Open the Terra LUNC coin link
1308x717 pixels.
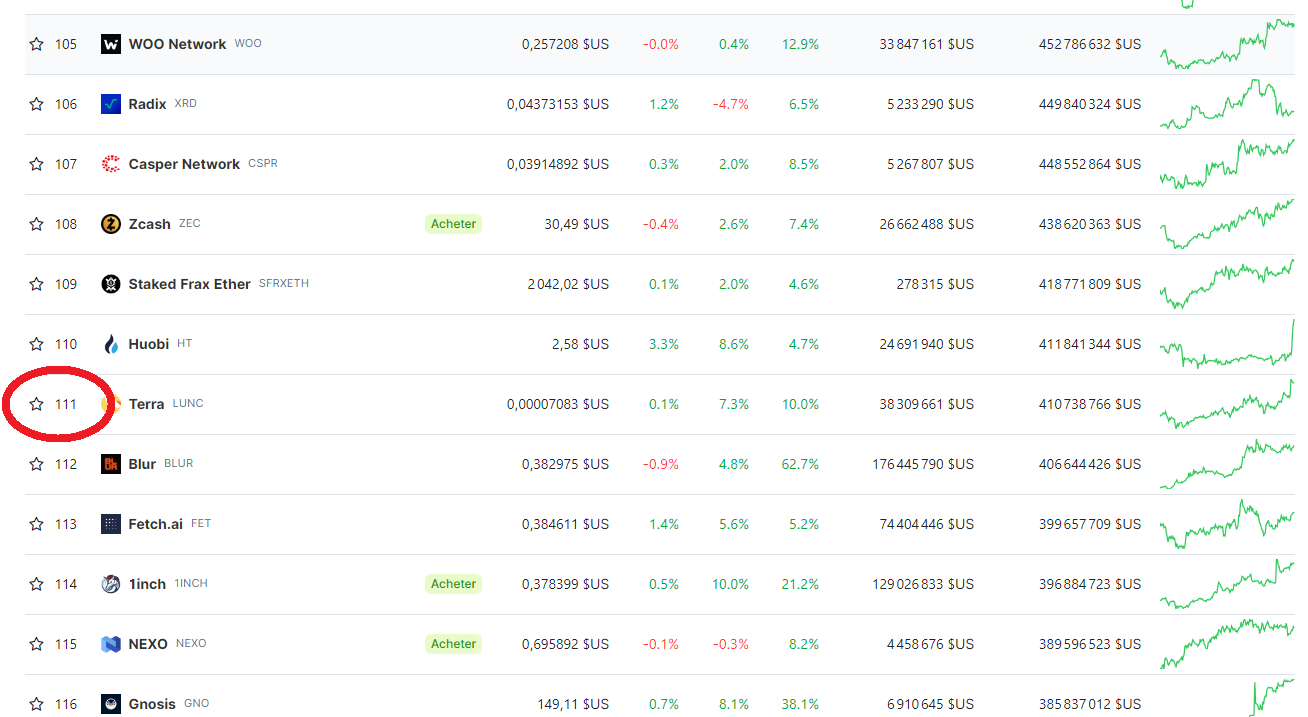coord(147,404)
